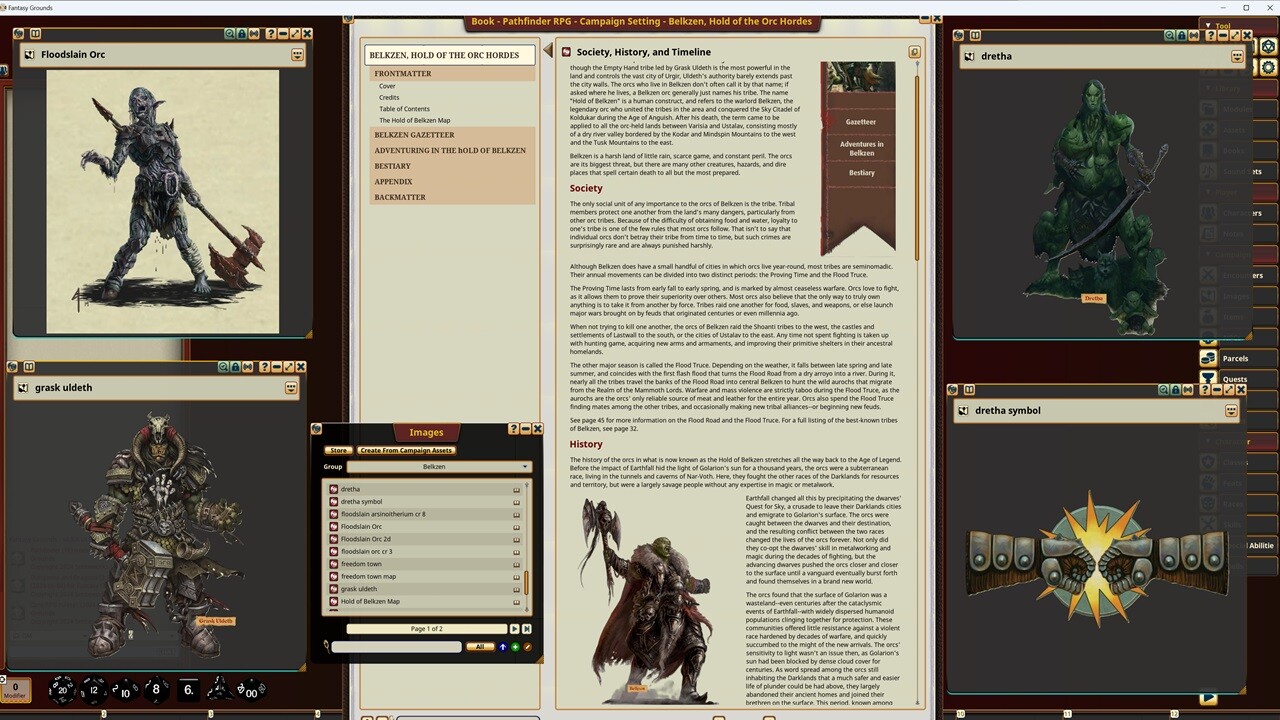Add a new image with the green plus icon
The height and width of the screenshot is (720, 1280).
[x=514, y=647]
